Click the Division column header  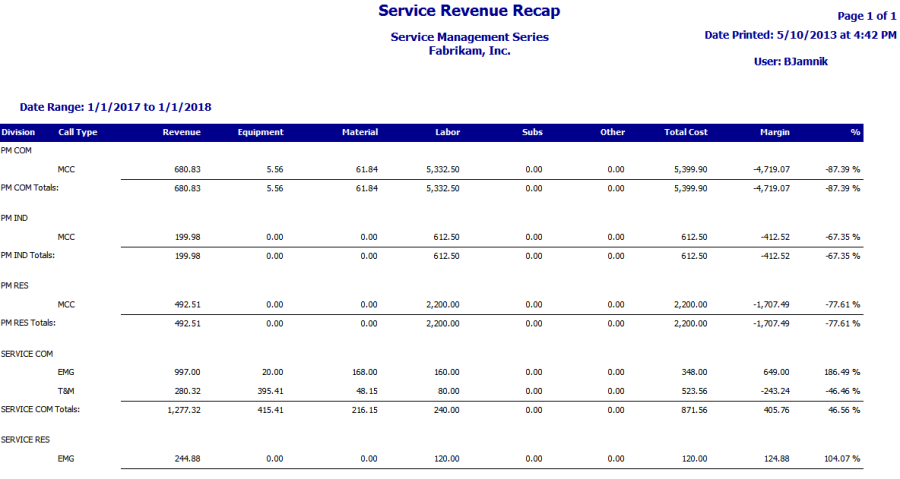click(18, 132)
